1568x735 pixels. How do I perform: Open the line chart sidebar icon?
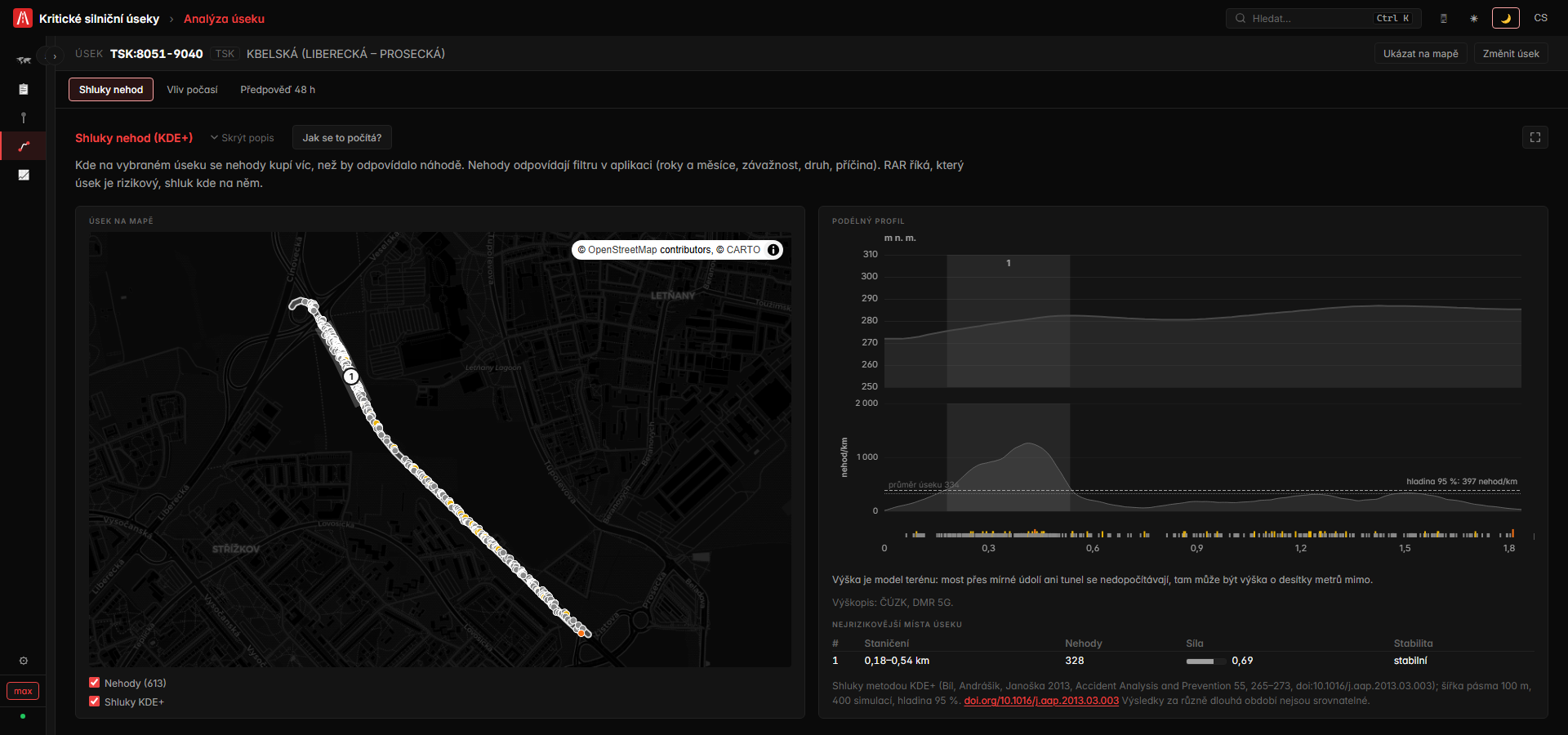point(24,175)
